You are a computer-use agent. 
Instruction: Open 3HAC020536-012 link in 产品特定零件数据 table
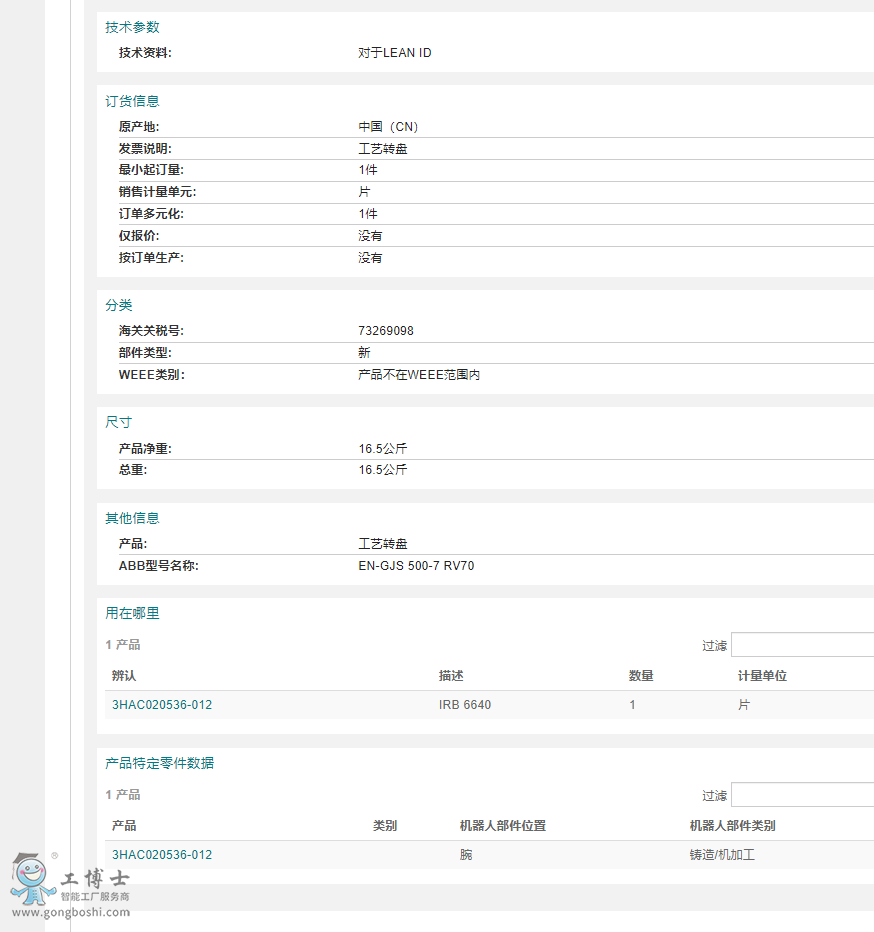coord(162,855)
